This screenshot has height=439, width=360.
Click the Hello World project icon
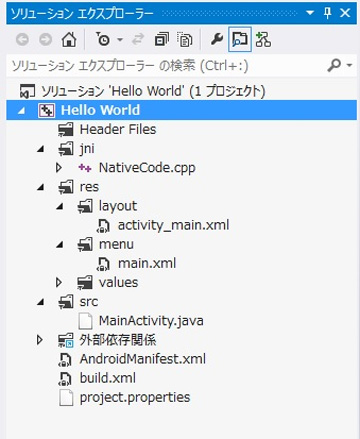[46, 110]
